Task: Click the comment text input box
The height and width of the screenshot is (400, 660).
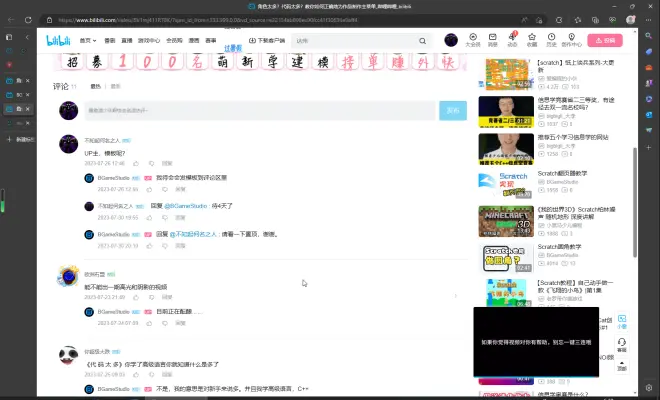Action: pyautogui.click(x=258, y=110)
